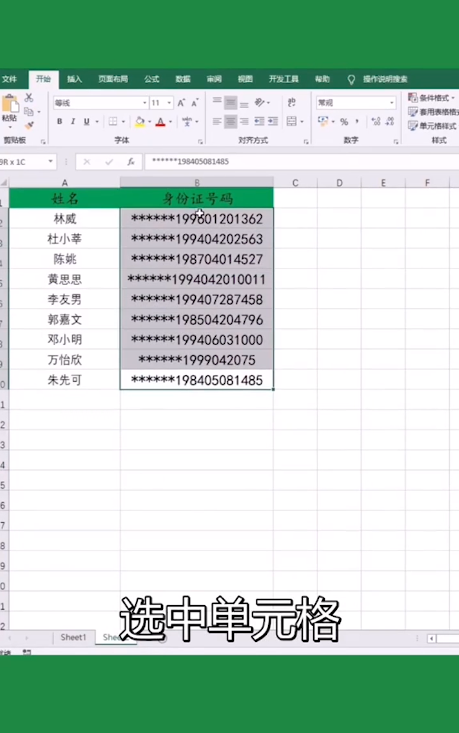Switch to the Developer (开发工具) tab
Image resolution: width=459 pixels, height=733 pixels.
click(284, 79)
